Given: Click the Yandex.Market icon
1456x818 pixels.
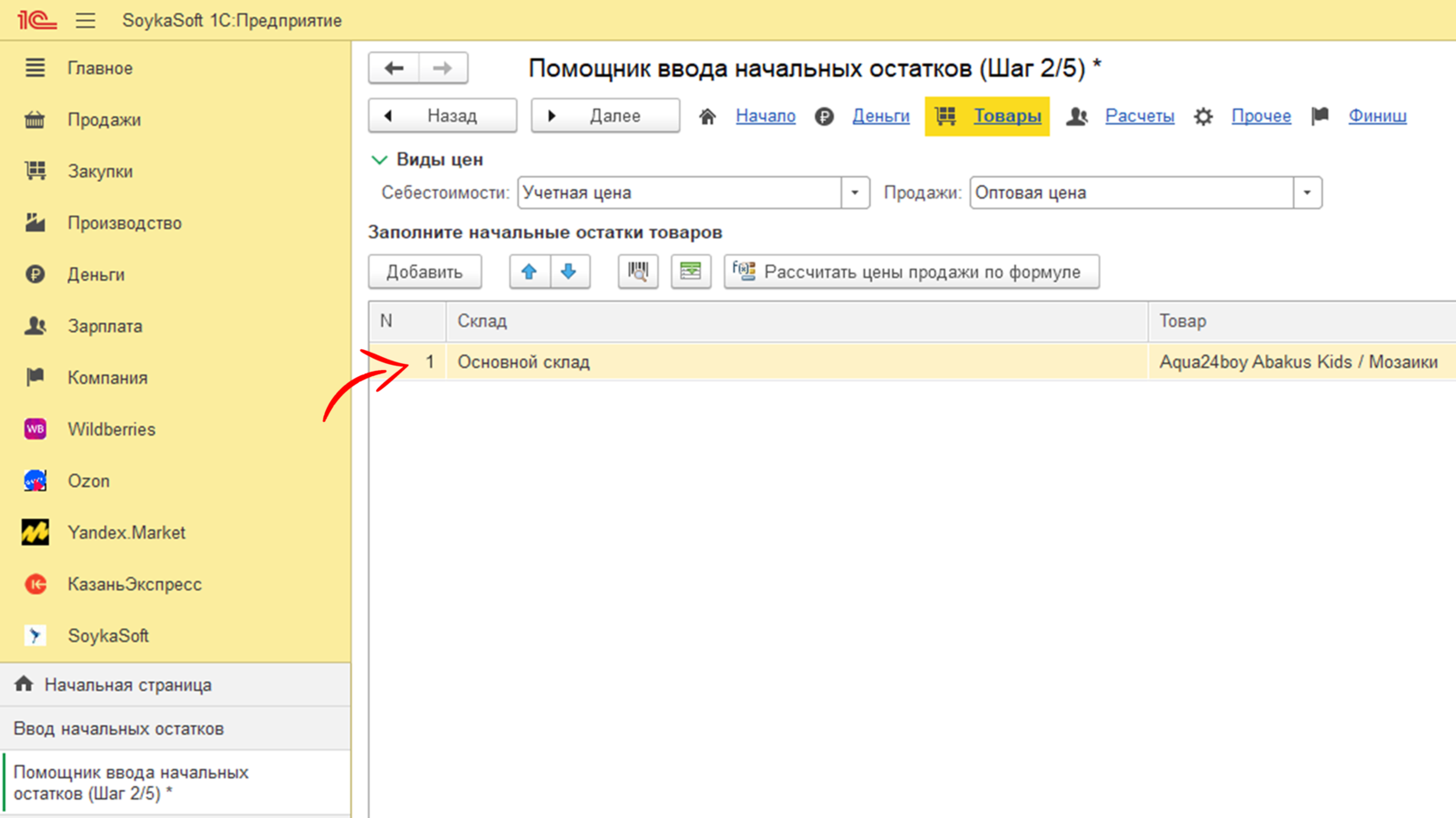Looking at the screenshot, I should pyautogui.click(x=35, y=532).
